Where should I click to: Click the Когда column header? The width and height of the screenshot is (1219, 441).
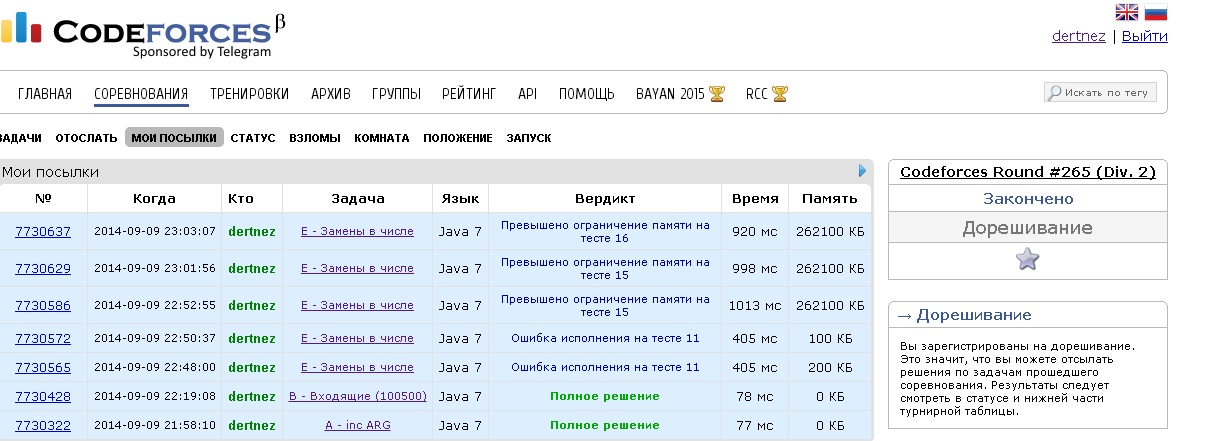click(154, 198)
